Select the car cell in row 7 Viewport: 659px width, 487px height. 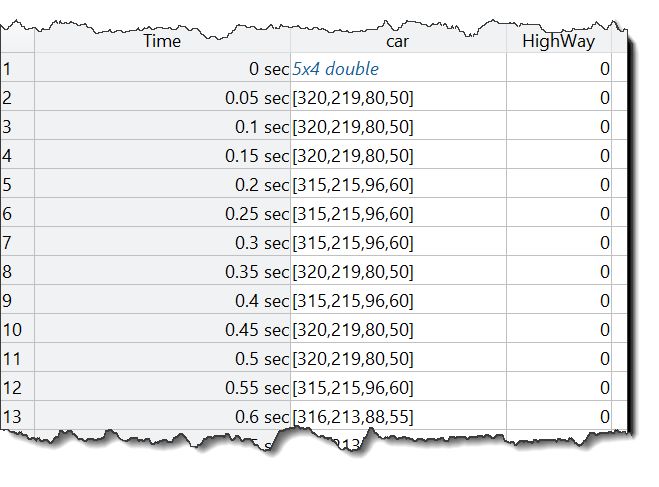click(398, 243)
